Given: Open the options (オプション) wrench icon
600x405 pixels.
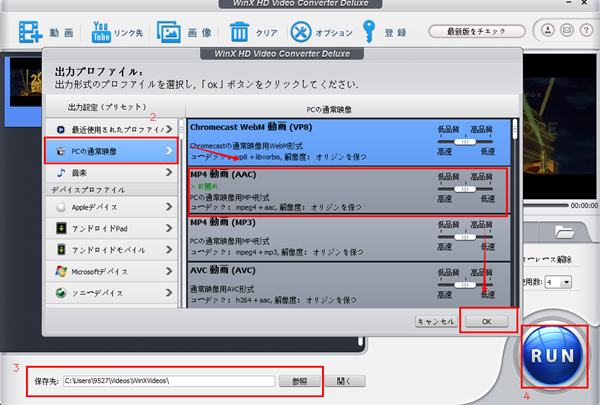Looking at the screenshot, I should point(301,32).
